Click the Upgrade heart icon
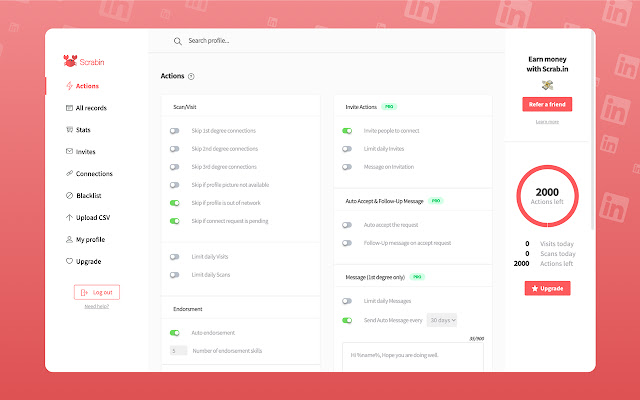The image size is (640, 400). point(69,261)
